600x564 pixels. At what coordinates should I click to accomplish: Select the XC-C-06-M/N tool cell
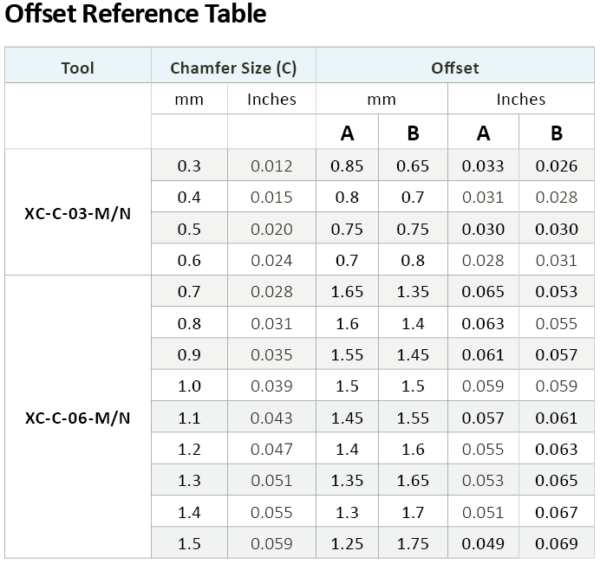(x=78, y=418)
